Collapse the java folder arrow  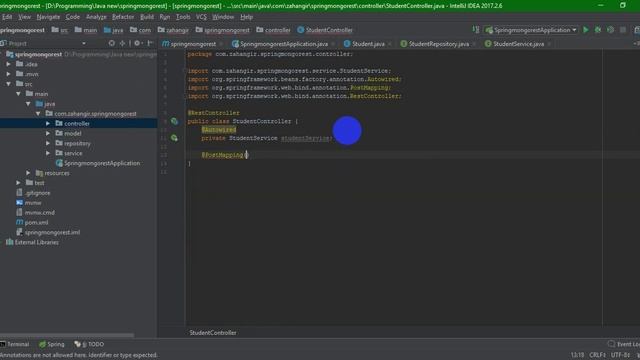pyautogui.click(x=28, y=104)
